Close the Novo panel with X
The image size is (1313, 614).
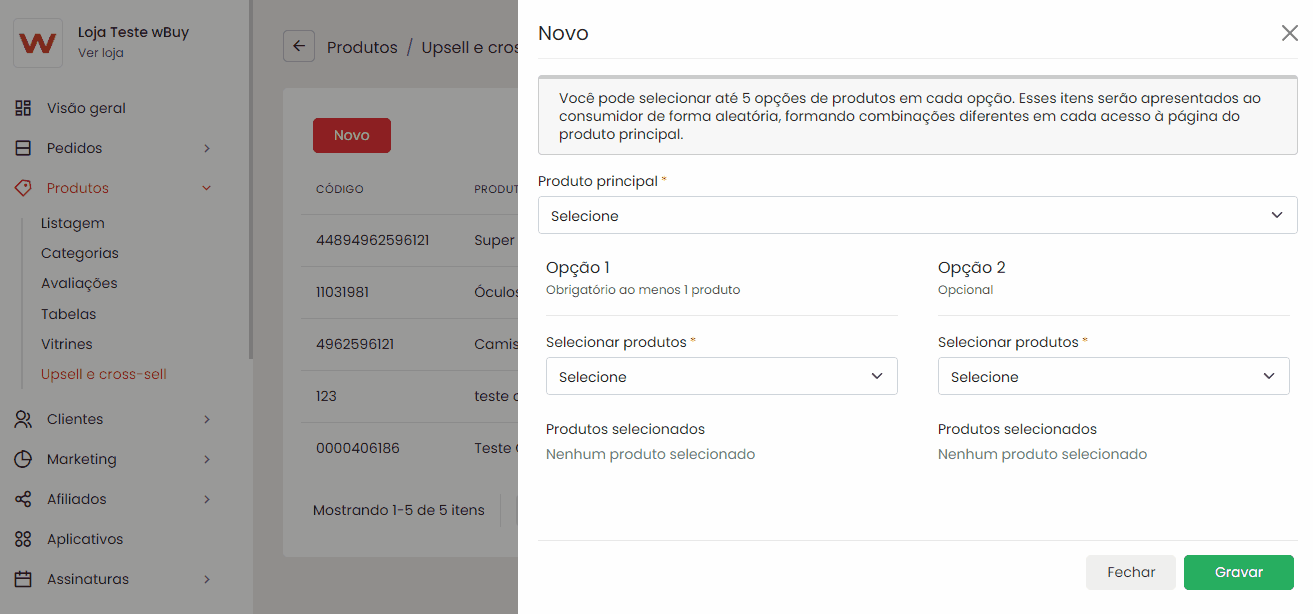pyautogui.click(x=1289, y=33)
